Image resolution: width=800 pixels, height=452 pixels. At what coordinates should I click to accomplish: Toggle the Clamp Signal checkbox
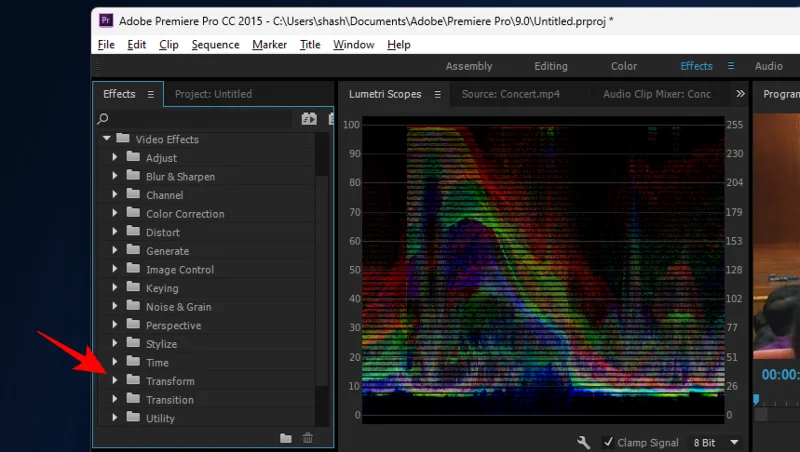click(608, 442)
